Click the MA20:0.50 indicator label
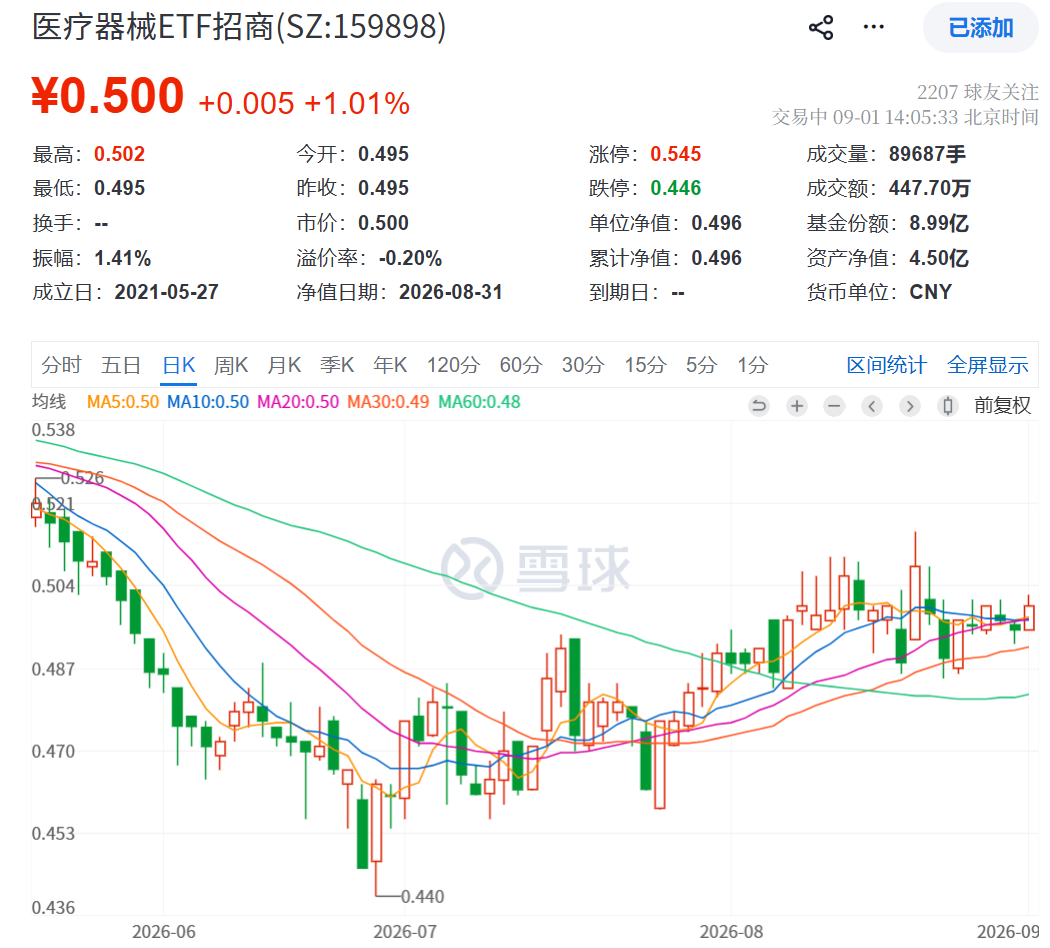 (298, 402)
